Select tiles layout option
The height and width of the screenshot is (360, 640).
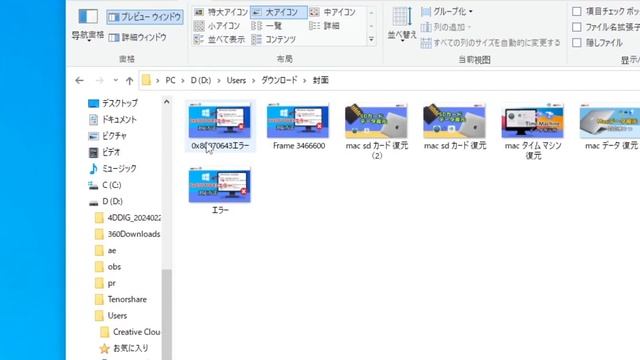coord(220,40)
